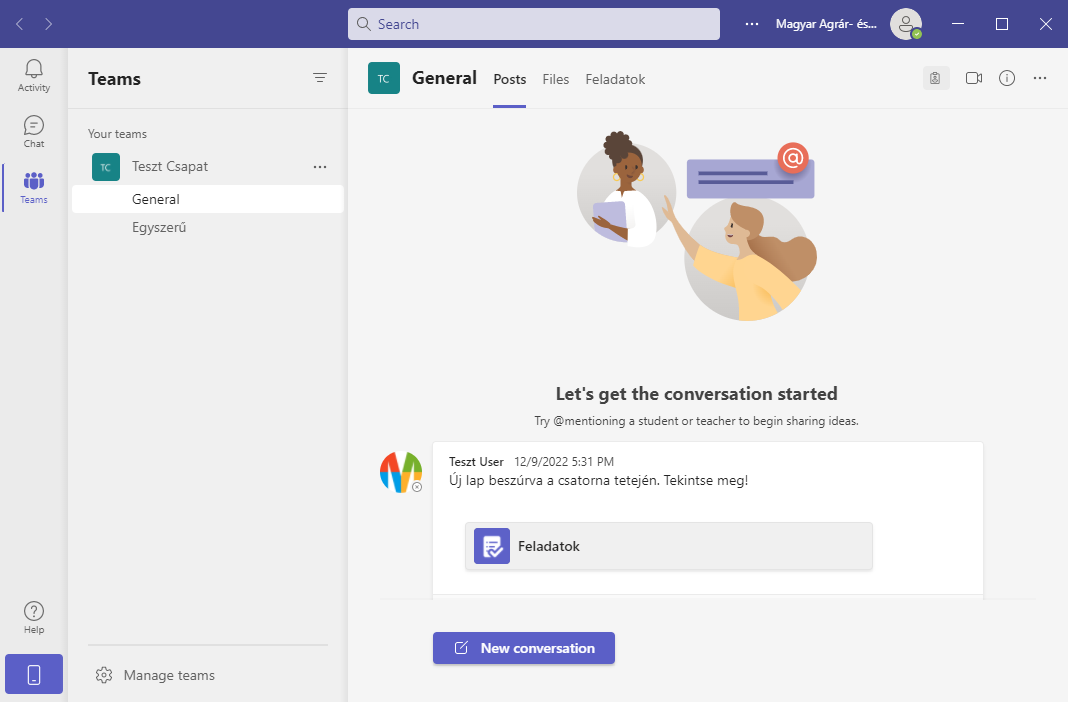1068x702 pixels.
Task: Filter teams using the filter icon
Action: tap(320, 78)
